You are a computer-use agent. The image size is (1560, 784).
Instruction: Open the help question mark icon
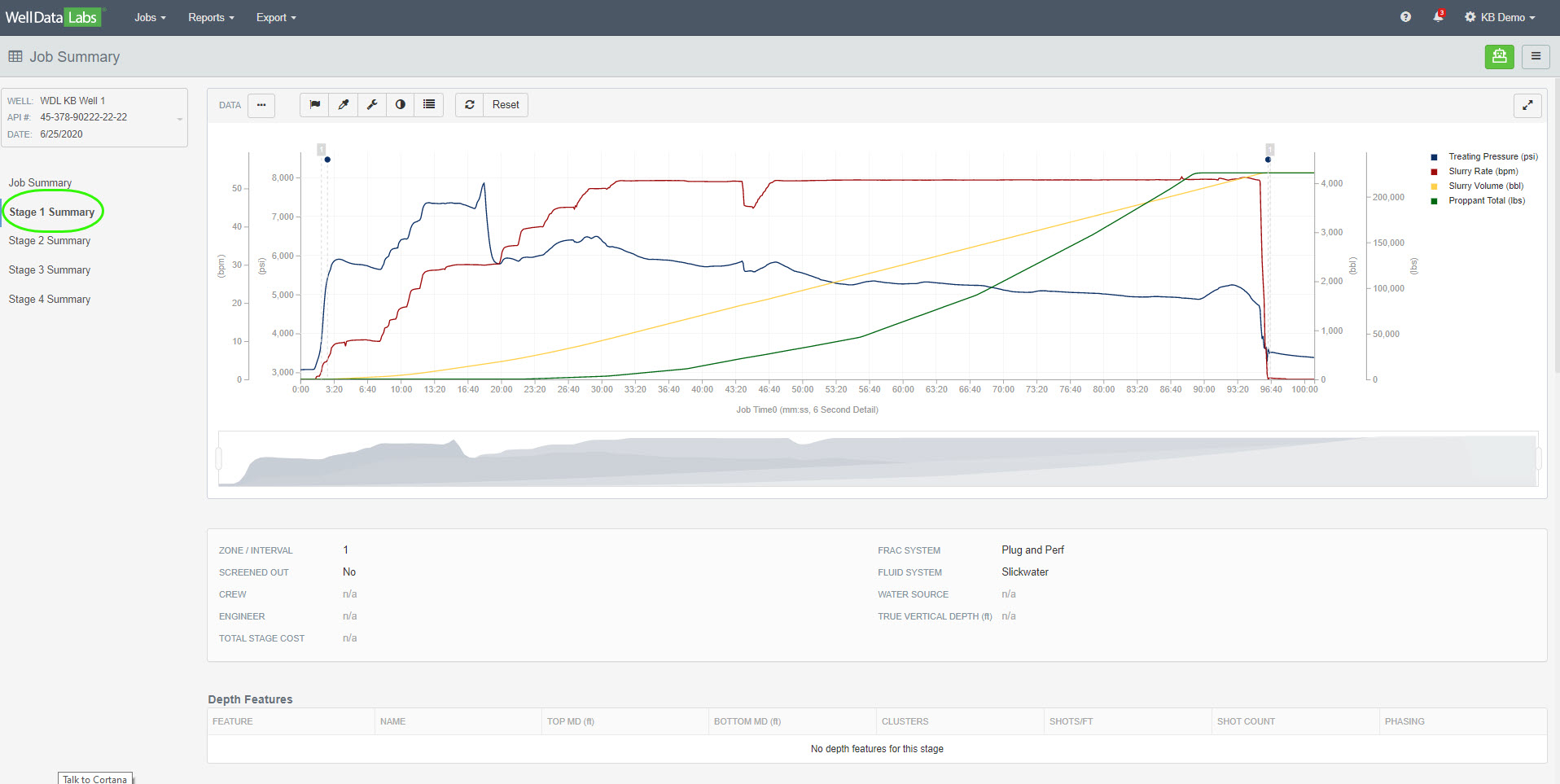click(x=1405, y=17)
